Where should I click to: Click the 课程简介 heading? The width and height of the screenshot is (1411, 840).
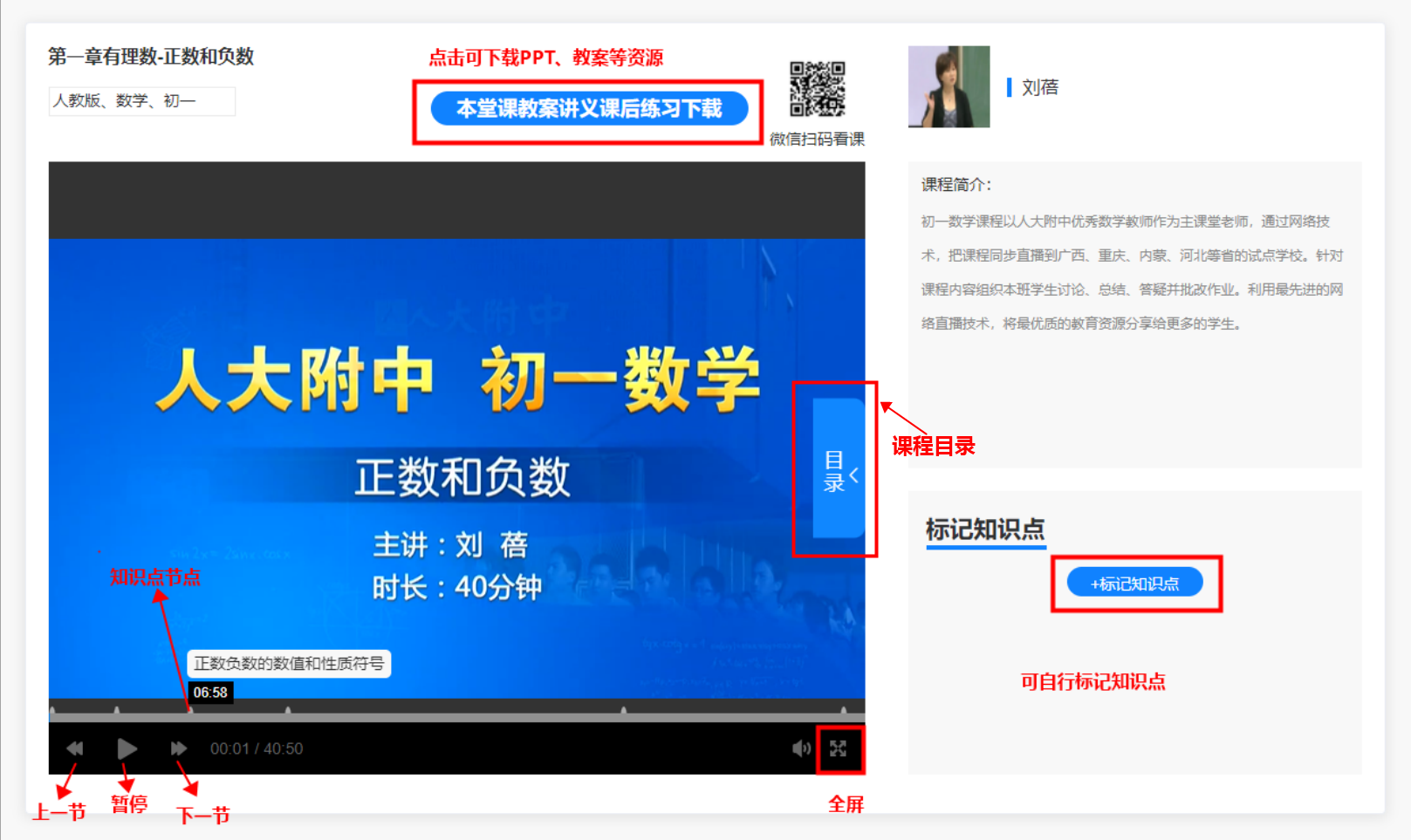coord(956,185)
